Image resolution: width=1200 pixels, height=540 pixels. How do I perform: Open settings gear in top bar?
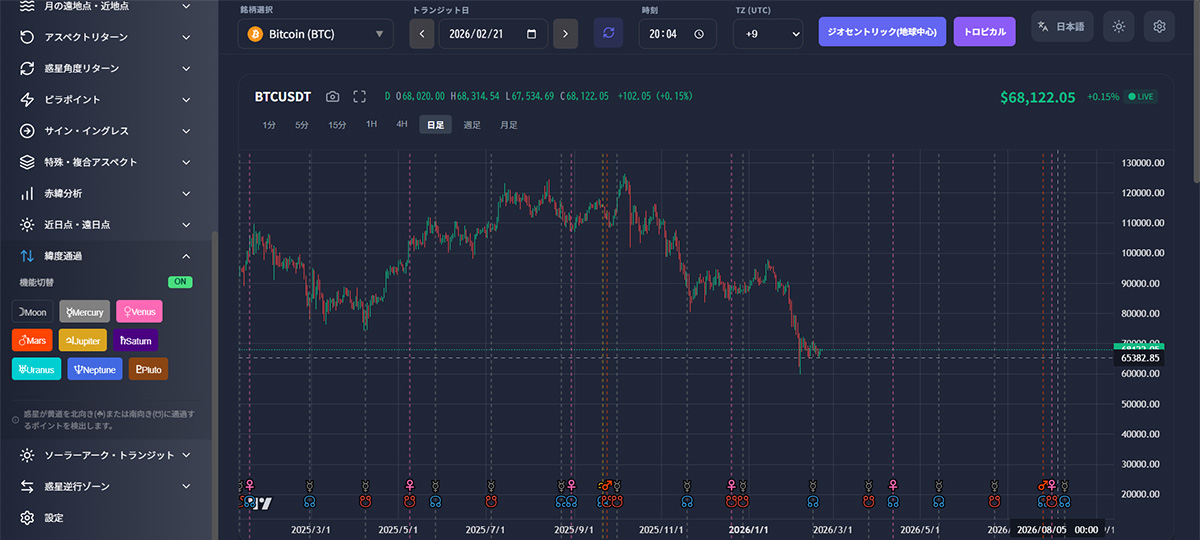click(x=1159, y=27)
